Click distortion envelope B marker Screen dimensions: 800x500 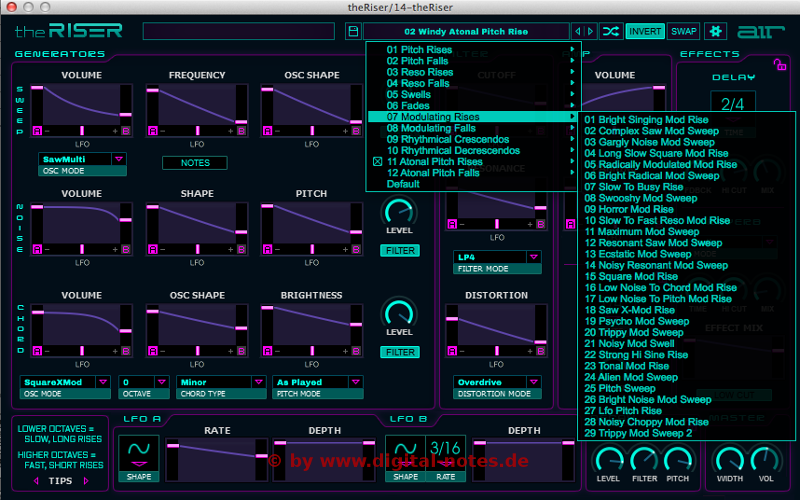pyautogui.click(x=541, y=351)
